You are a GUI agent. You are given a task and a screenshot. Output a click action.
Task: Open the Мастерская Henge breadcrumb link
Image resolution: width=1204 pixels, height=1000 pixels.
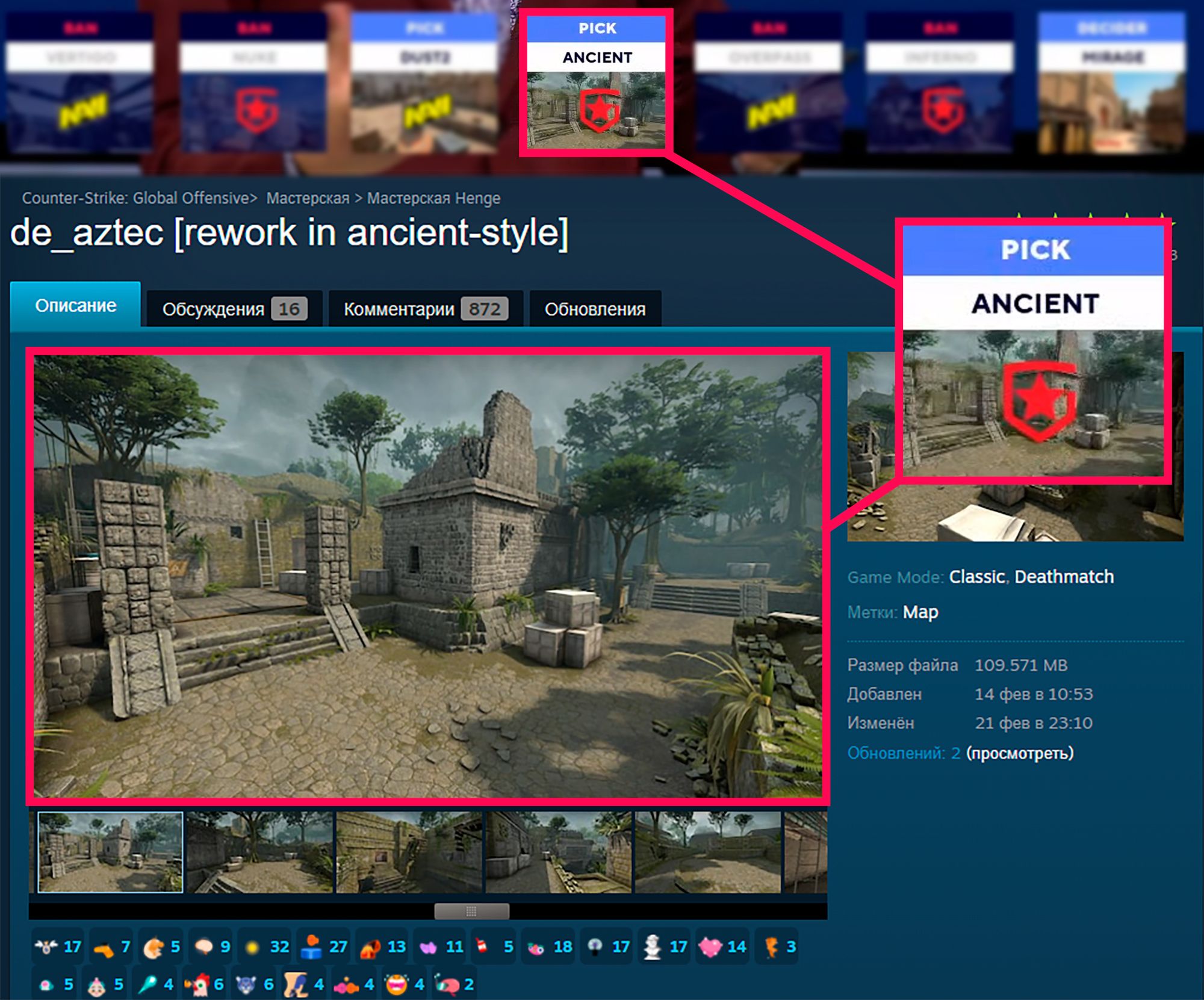[433, 198]
